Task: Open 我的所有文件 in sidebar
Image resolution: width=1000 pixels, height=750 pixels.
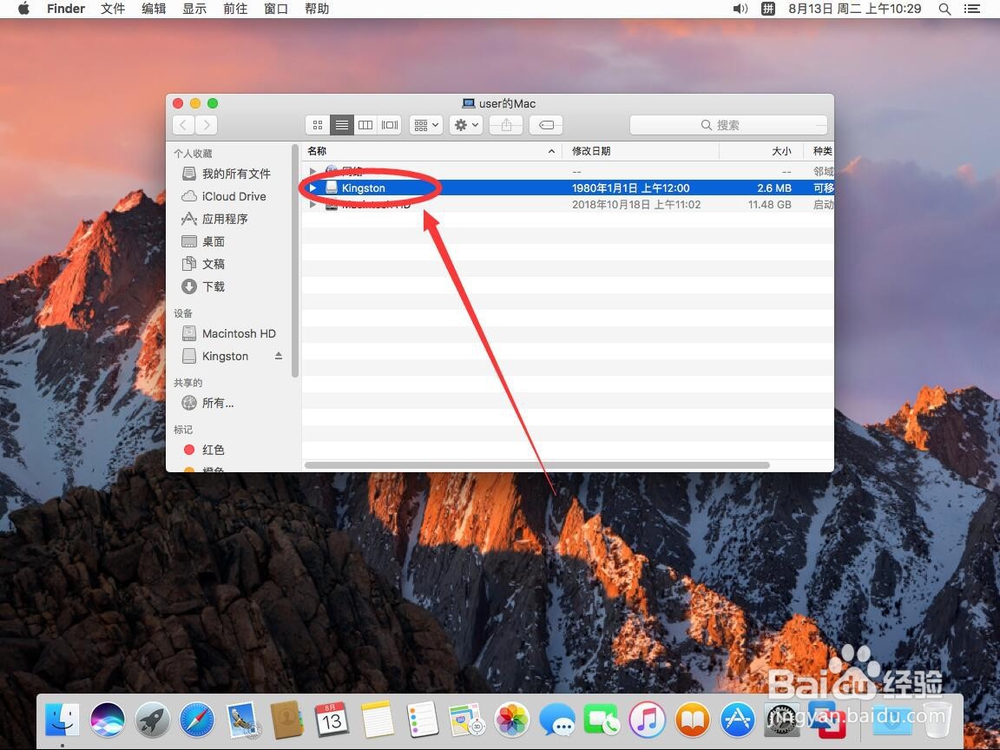Action: tap(226, 173)
